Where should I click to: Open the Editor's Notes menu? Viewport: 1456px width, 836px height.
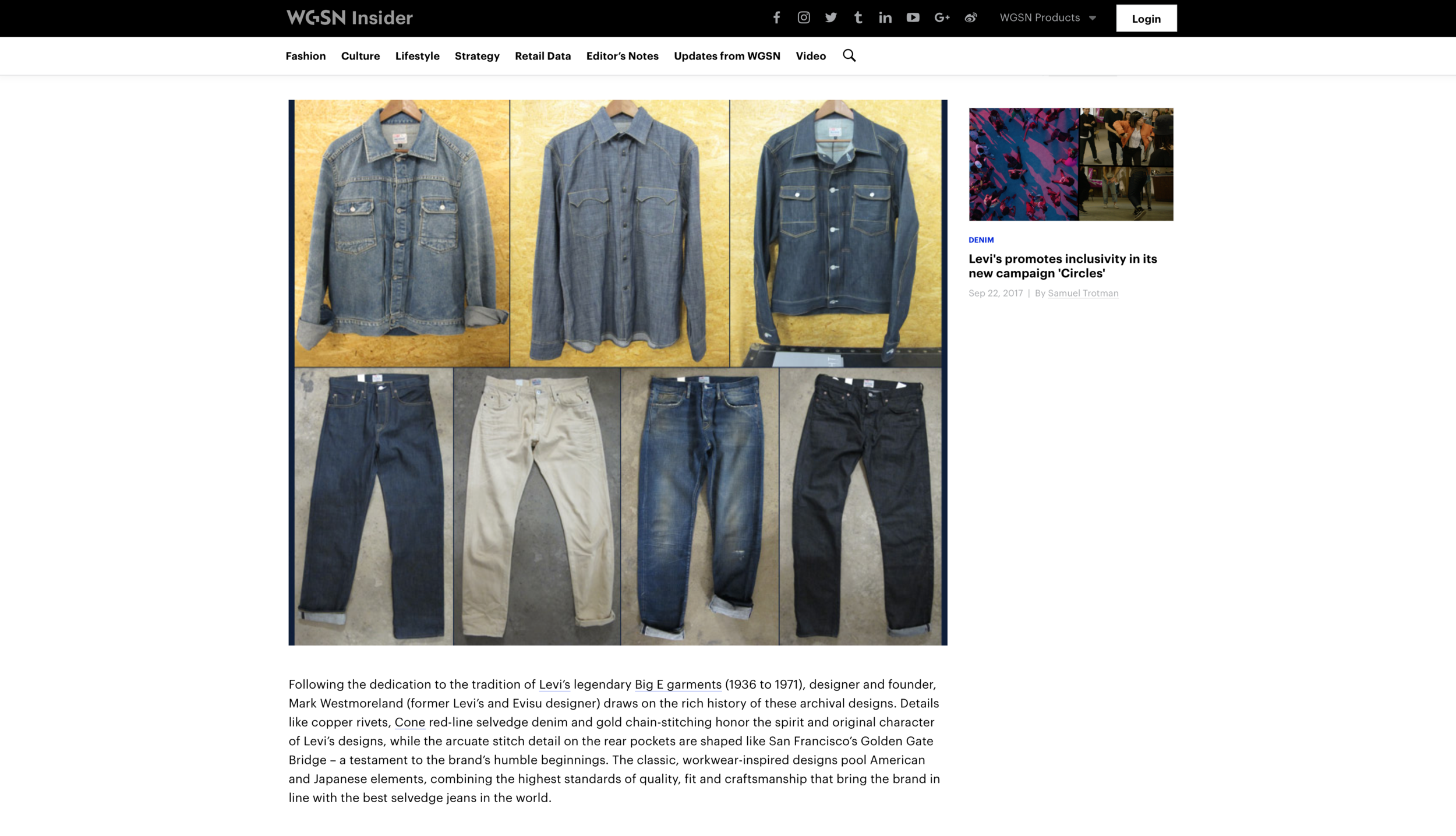(623, 56)
